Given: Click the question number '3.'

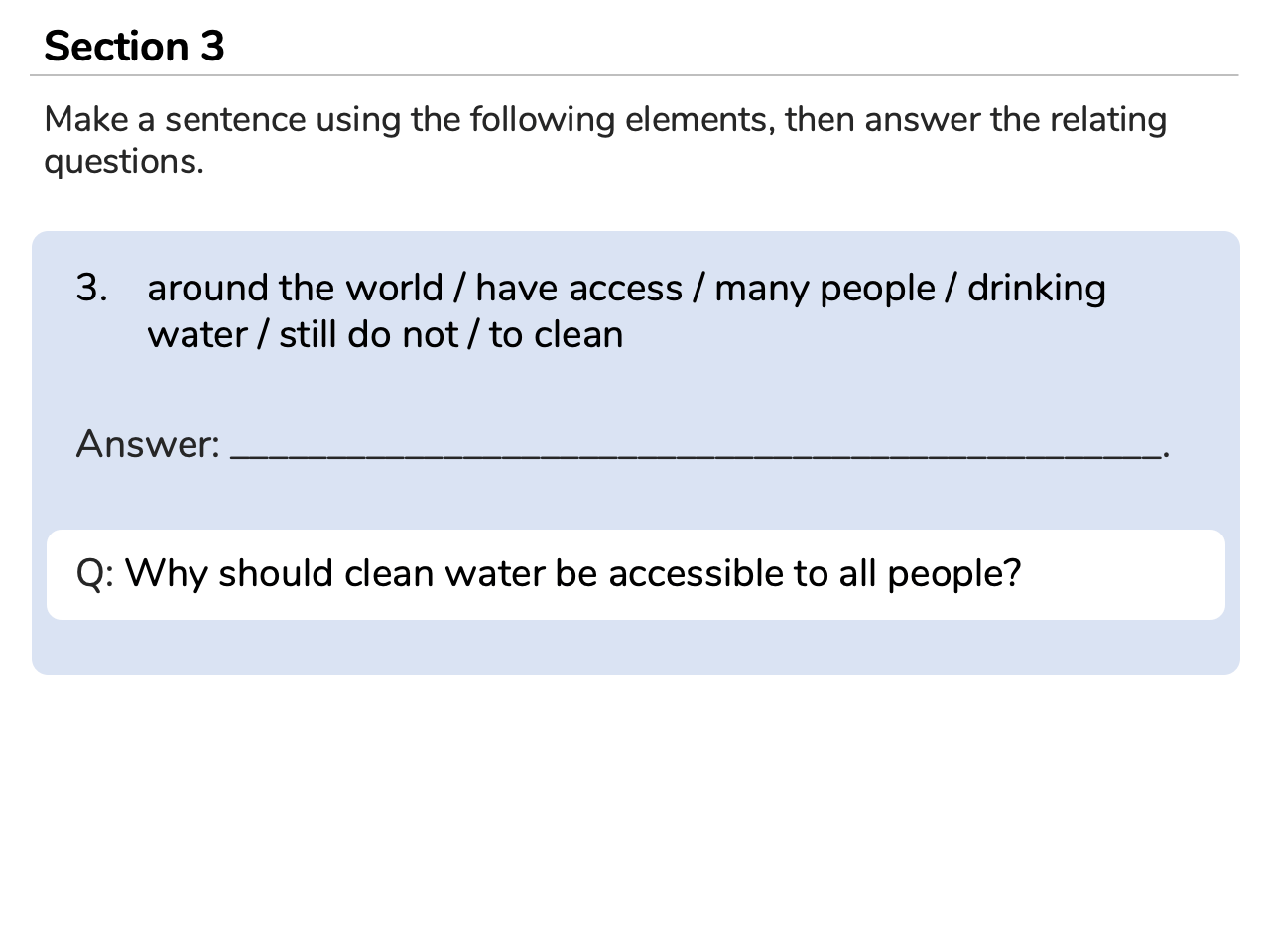Looking at the screenshot, I should click(91, 288).
